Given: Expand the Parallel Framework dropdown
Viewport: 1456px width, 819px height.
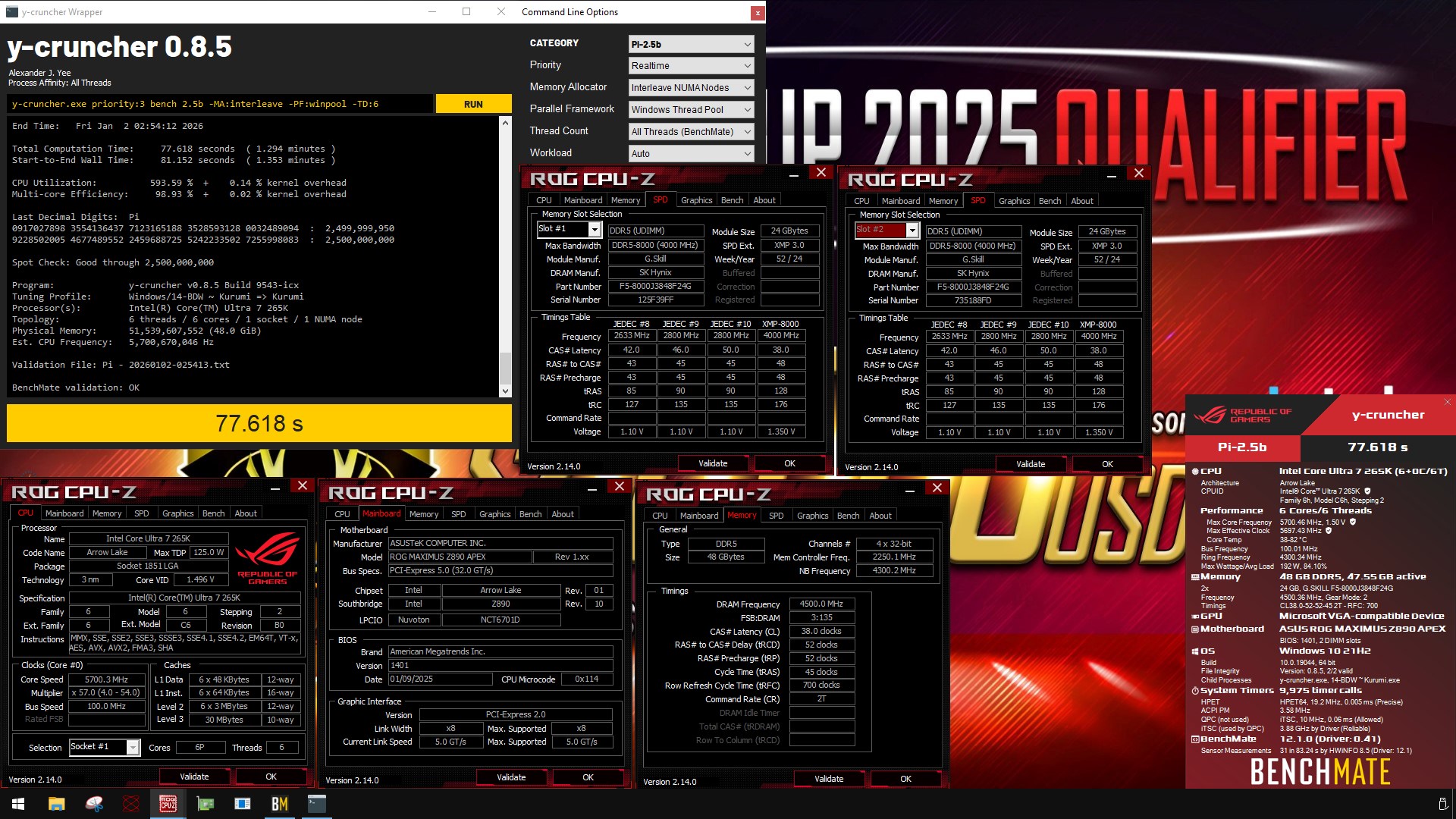Looking at the screenshot, I should pos(691,110).
